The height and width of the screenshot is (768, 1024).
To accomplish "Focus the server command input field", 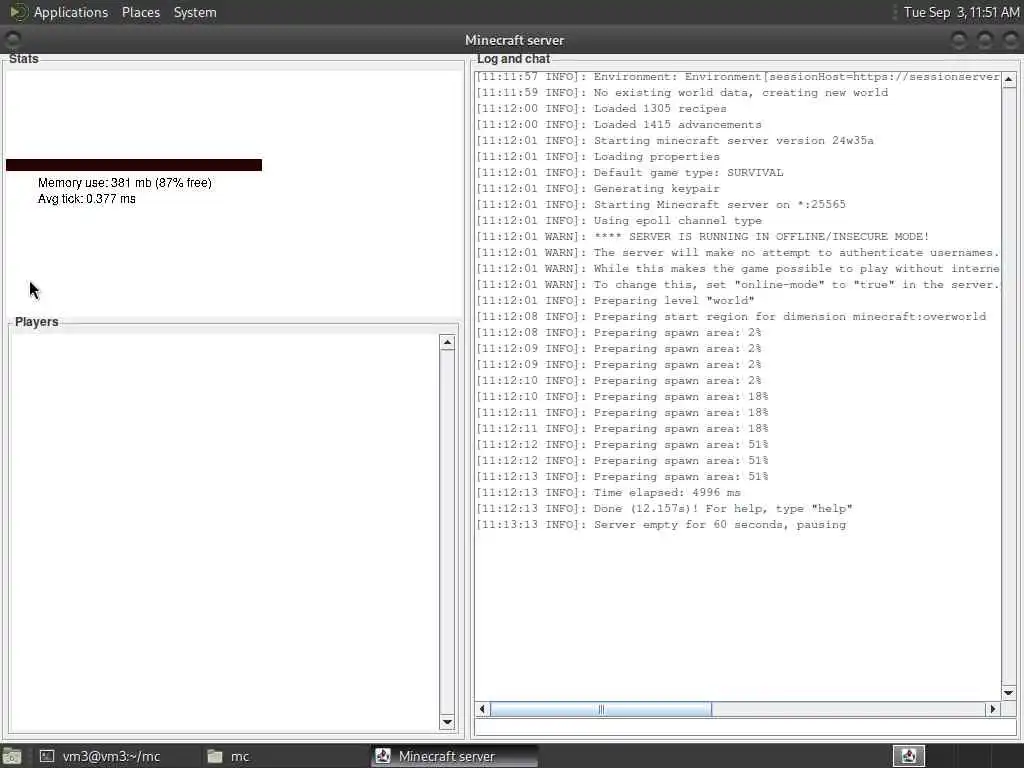I will click(745, 727).
